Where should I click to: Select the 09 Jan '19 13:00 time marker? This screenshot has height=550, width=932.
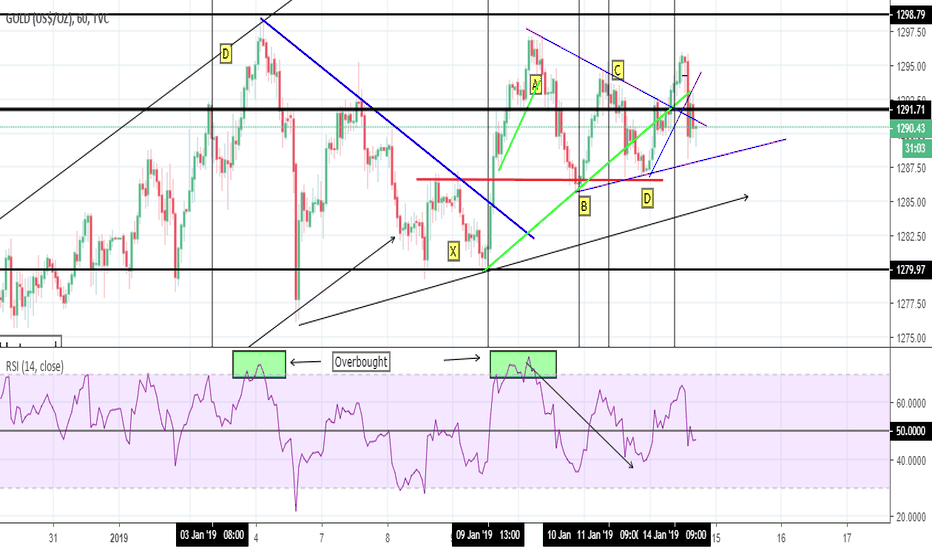(487, 535)
